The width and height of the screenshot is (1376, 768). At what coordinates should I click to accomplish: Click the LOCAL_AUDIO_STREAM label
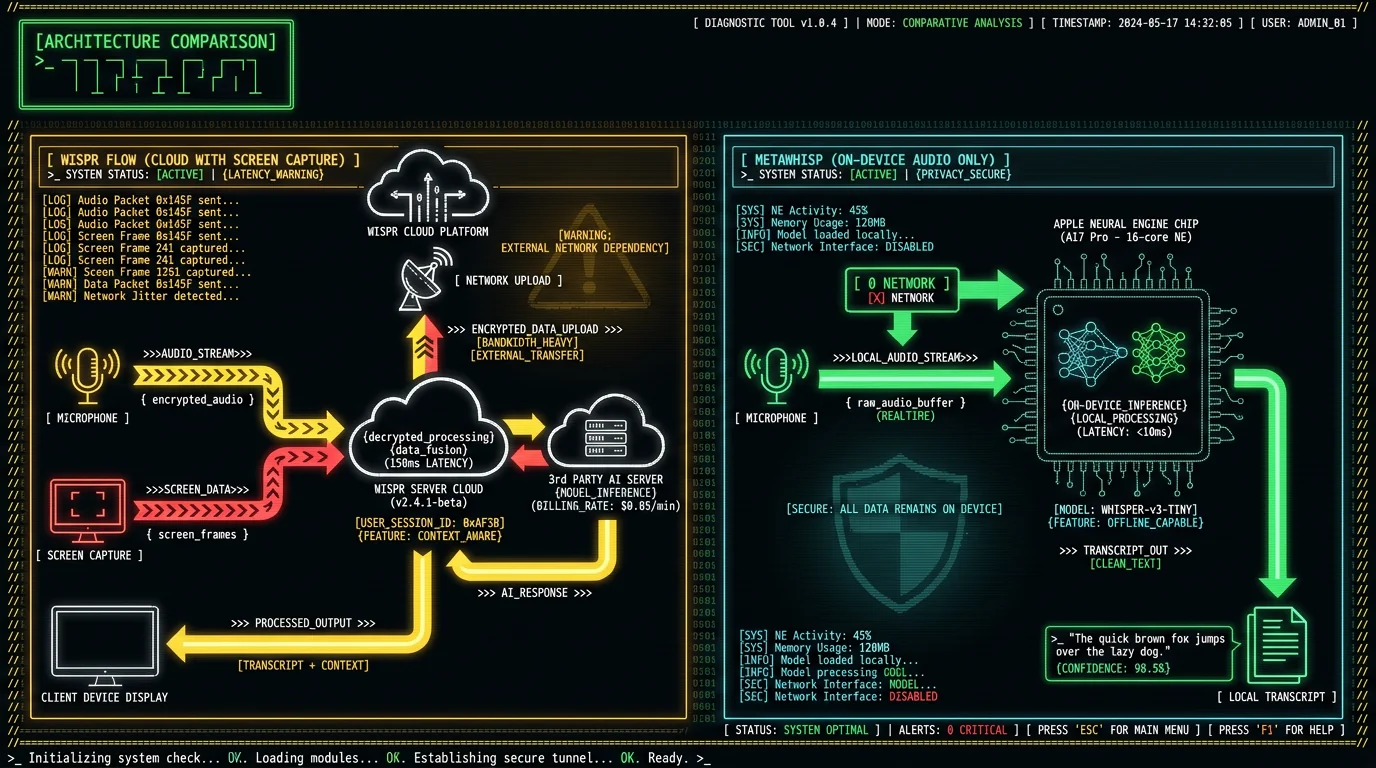click(906, 357)
